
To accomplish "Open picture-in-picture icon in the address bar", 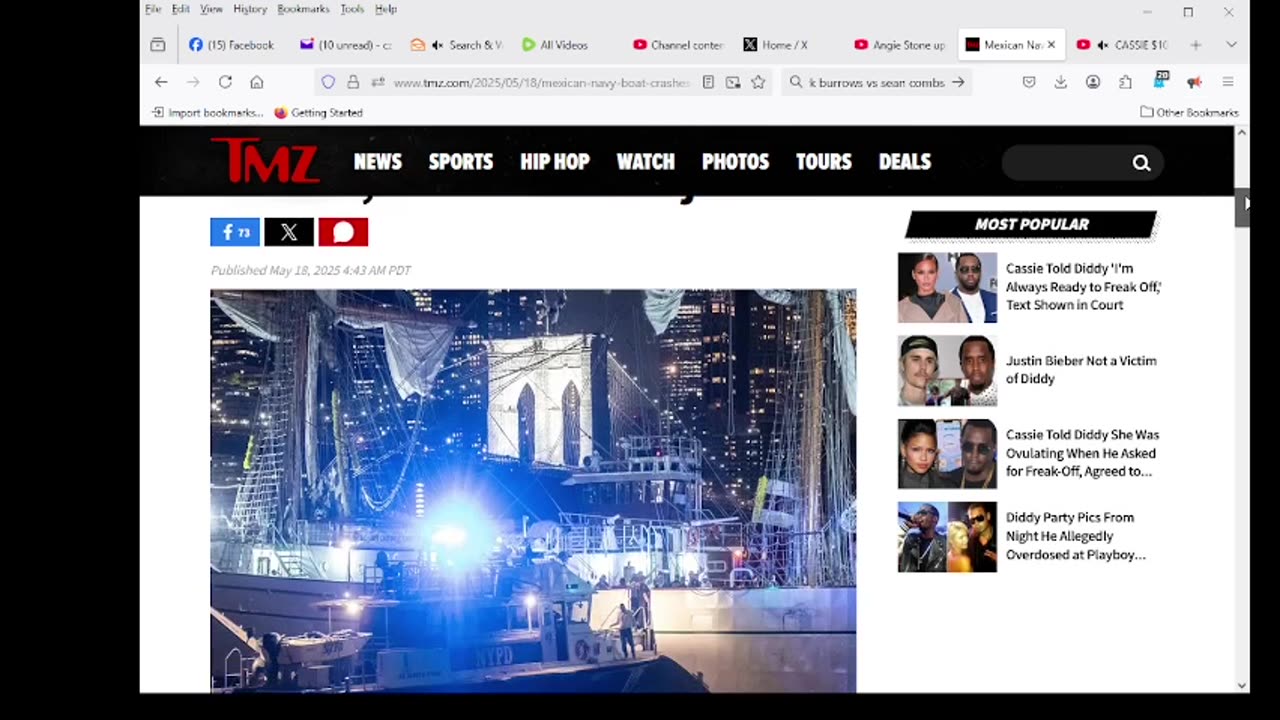I will pos(733,82).
